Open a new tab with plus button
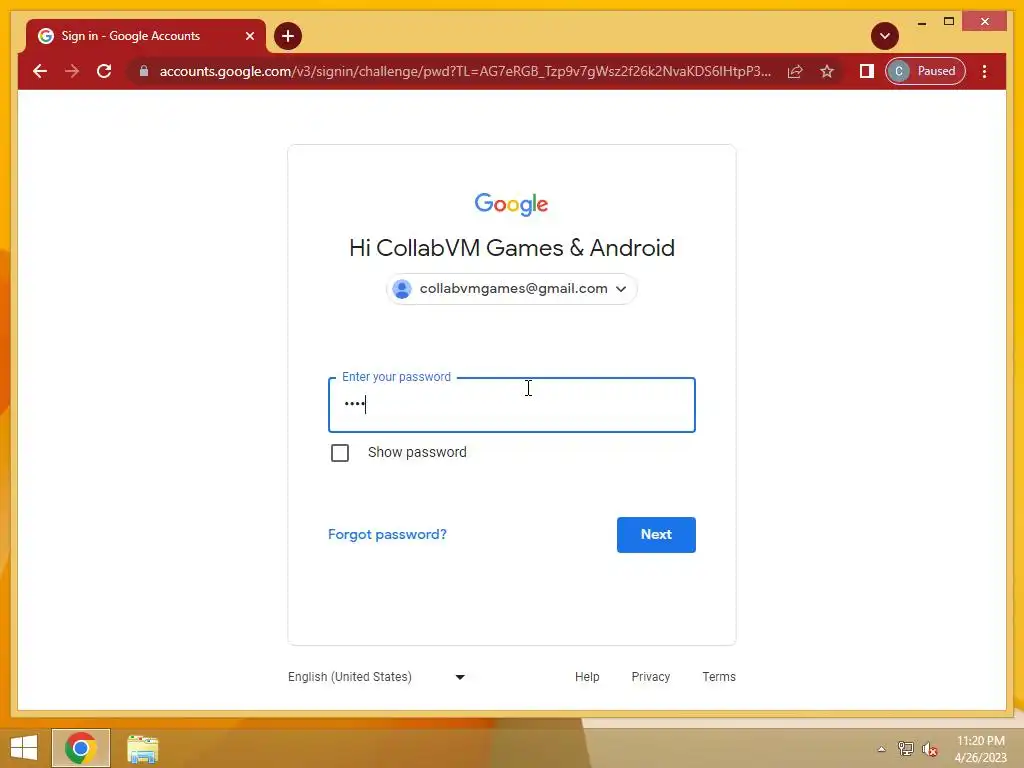This screenshot has height=768, width=1024. point(287,36)
